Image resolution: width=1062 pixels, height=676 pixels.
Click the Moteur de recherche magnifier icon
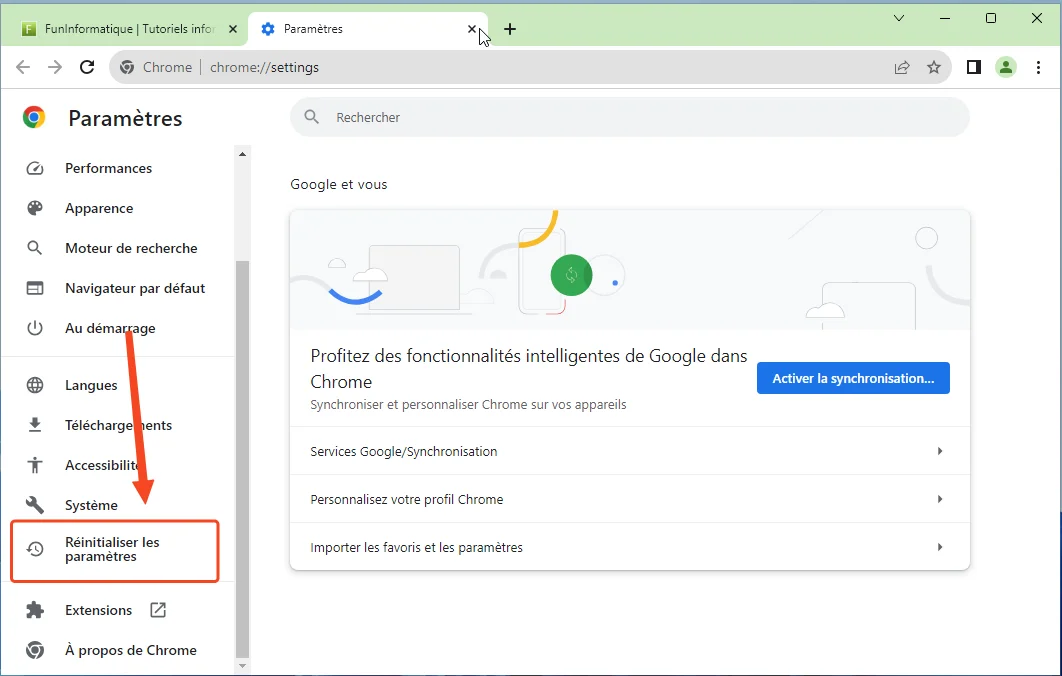[35, 248]
